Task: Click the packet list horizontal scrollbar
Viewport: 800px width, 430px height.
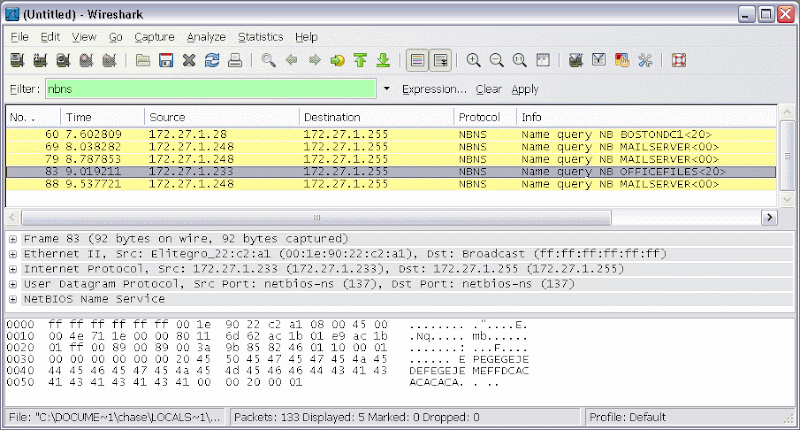Action: (316, 218)
